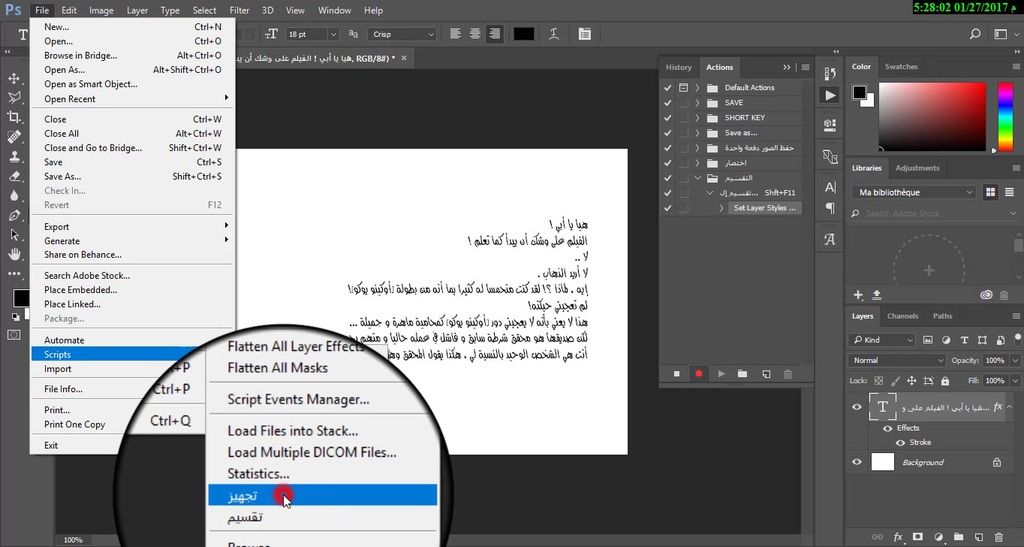
Task: Uncheck the Default Actions set checkmark
Action: [667, 87]
